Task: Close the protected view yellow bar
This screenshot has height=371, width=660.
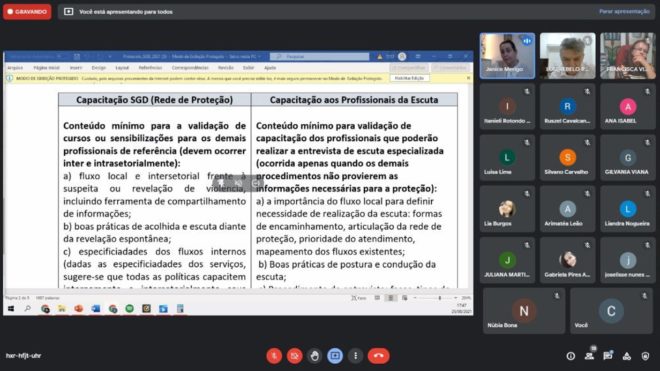Action: click(468, 78)
